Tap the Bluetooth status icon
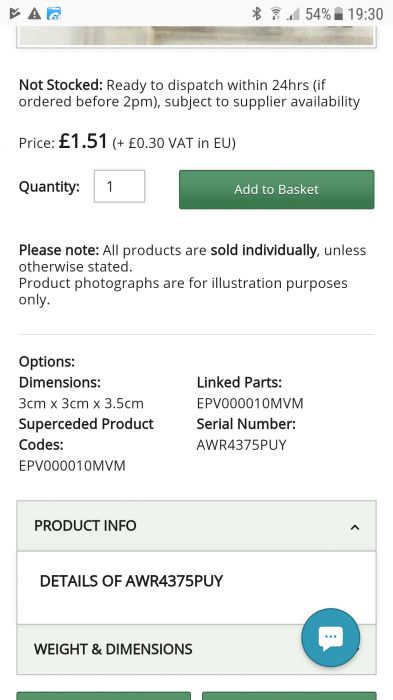This screenshot has height=700, width=393. click(x=256, y=14)
